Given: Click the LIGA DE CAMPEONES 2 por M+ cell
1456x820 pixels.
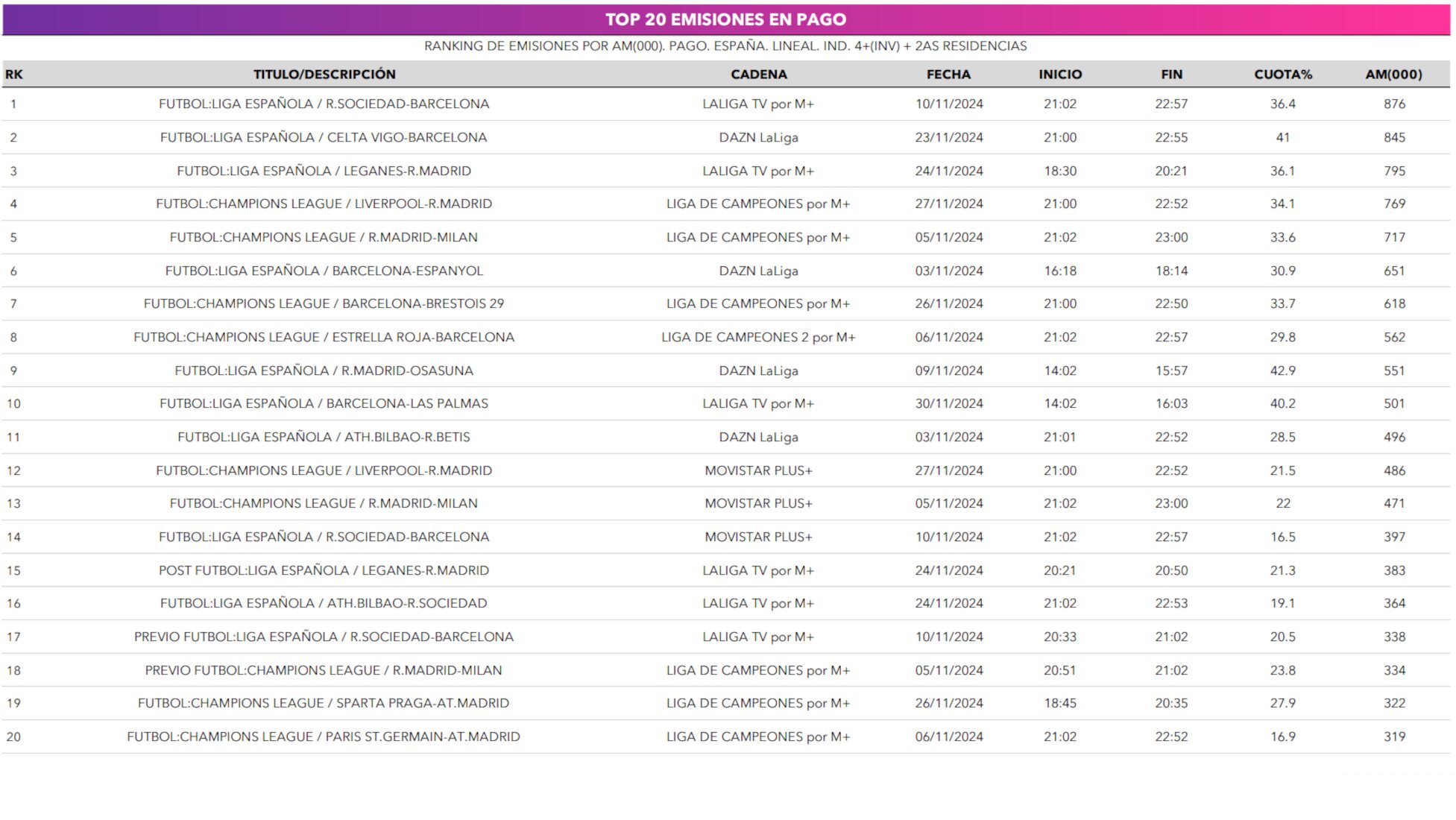Looking at the screenshot, I should (x=758, y=338).
